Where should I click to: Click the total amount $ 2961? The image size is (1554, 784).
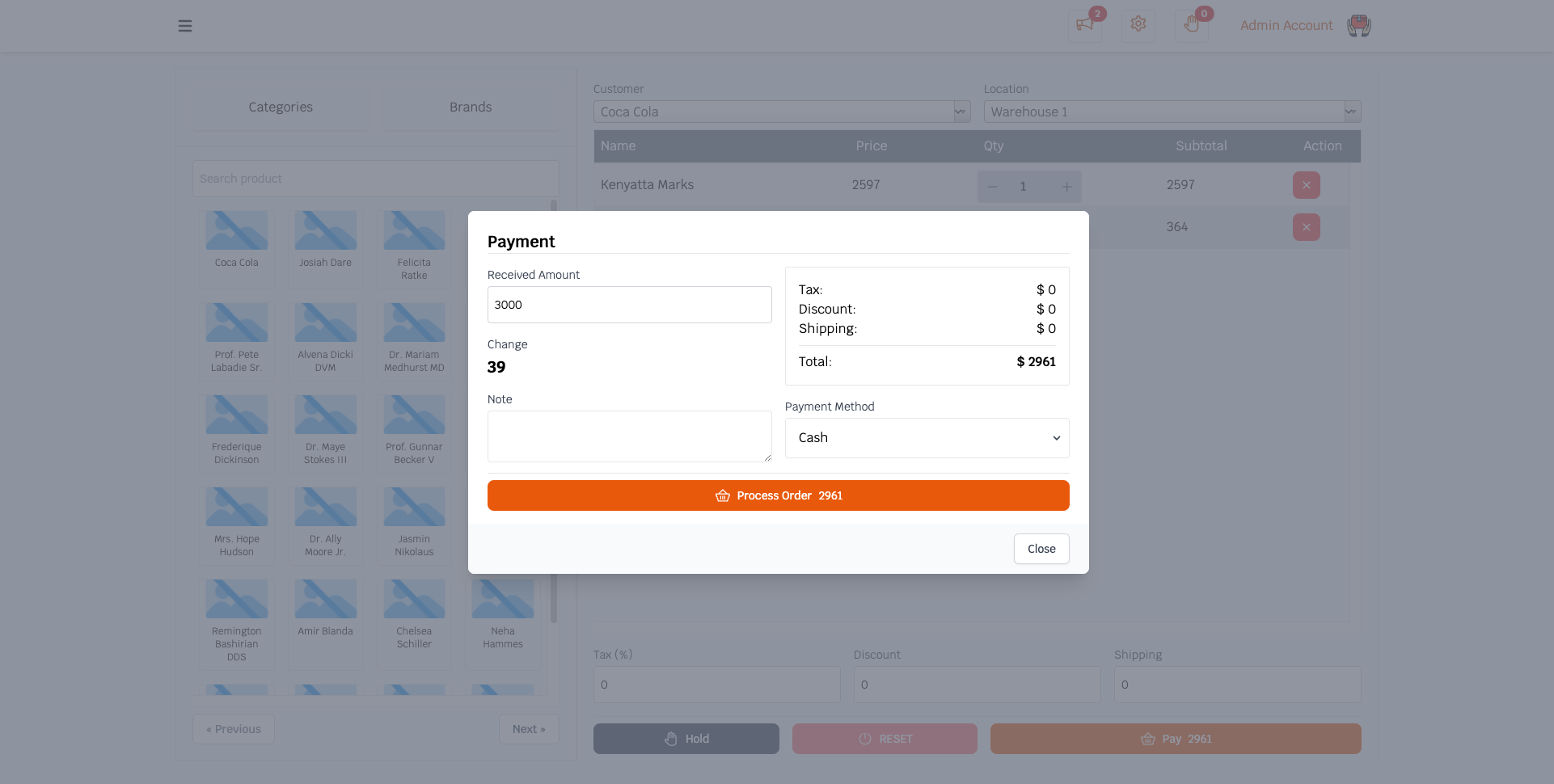pos(1036,362)
